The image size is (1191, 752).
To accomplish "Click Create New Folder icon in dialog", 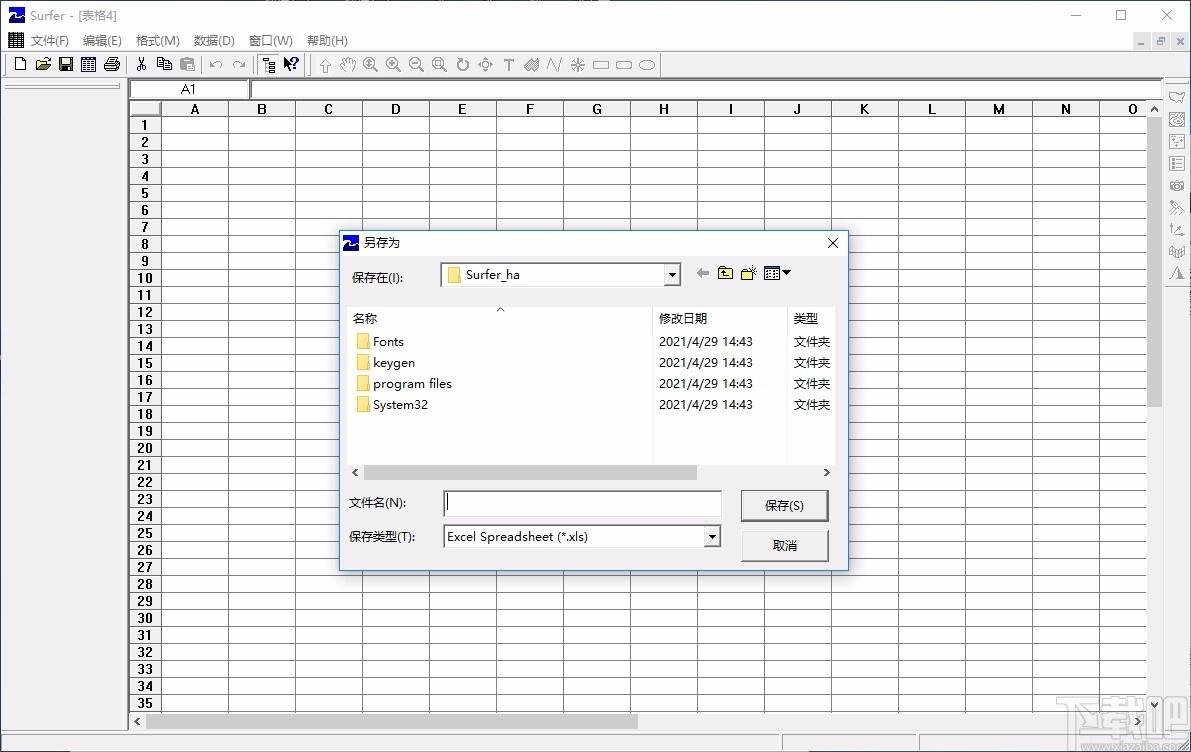I will (748, 273).
